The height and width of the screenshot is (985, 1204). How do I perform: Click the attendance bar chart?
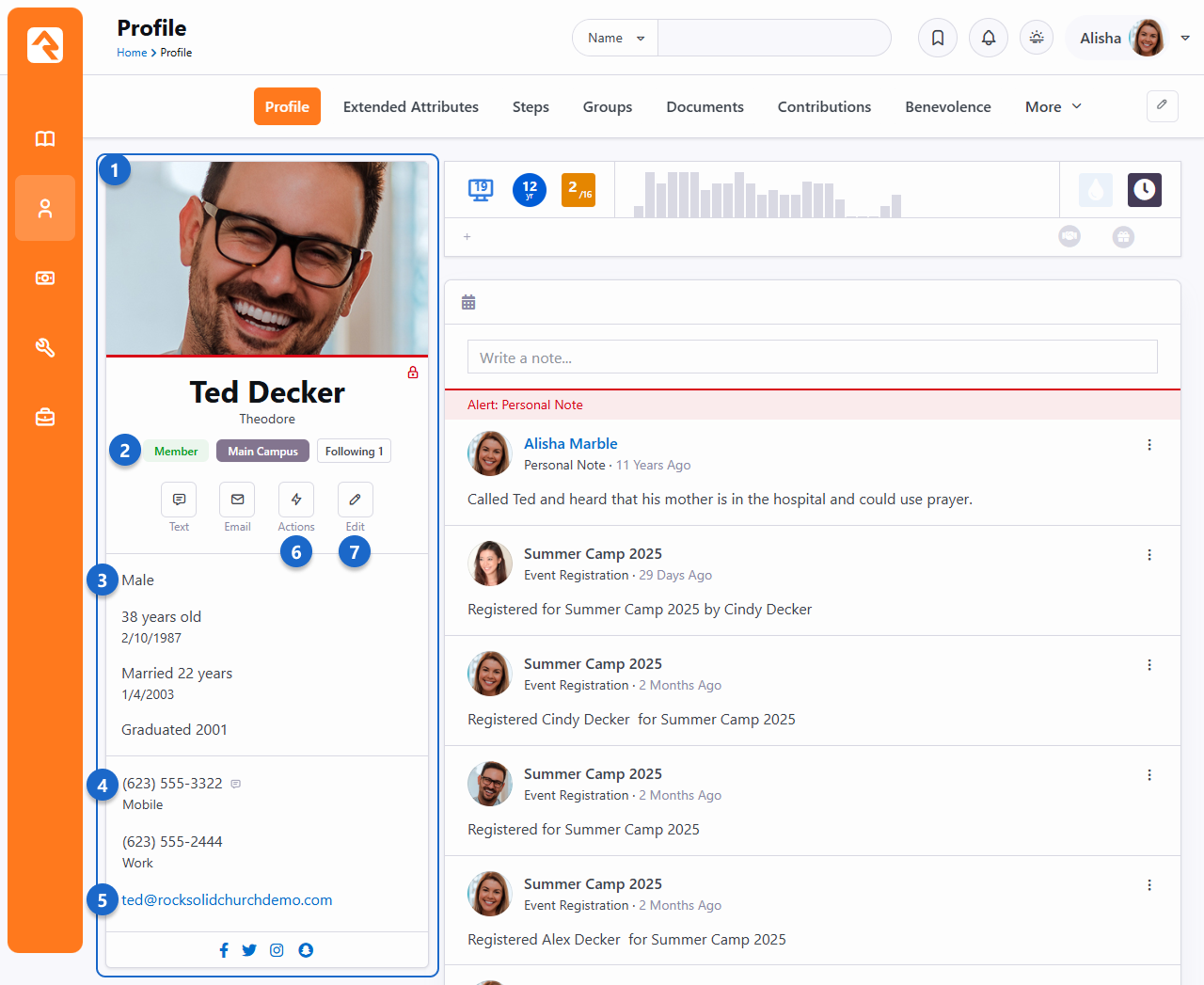click(768, 195)
